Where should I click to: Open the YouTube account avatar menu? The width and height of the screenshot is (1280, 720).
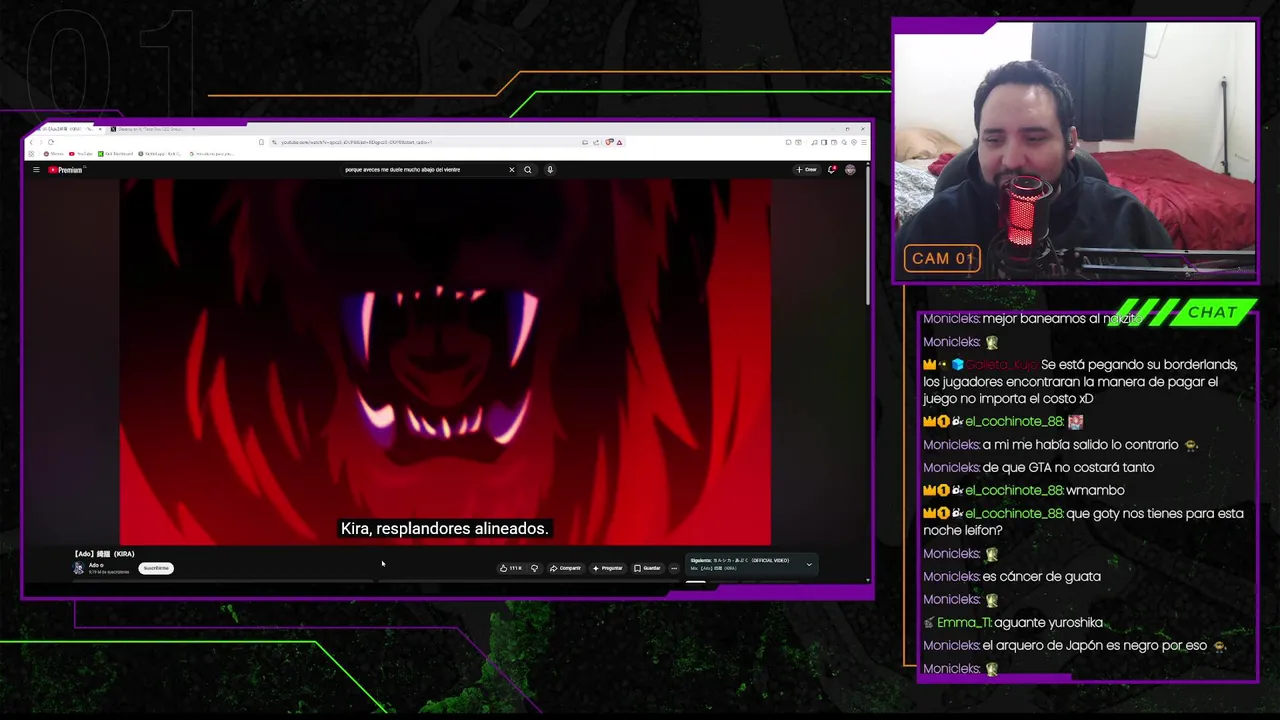tap(850, 170)
